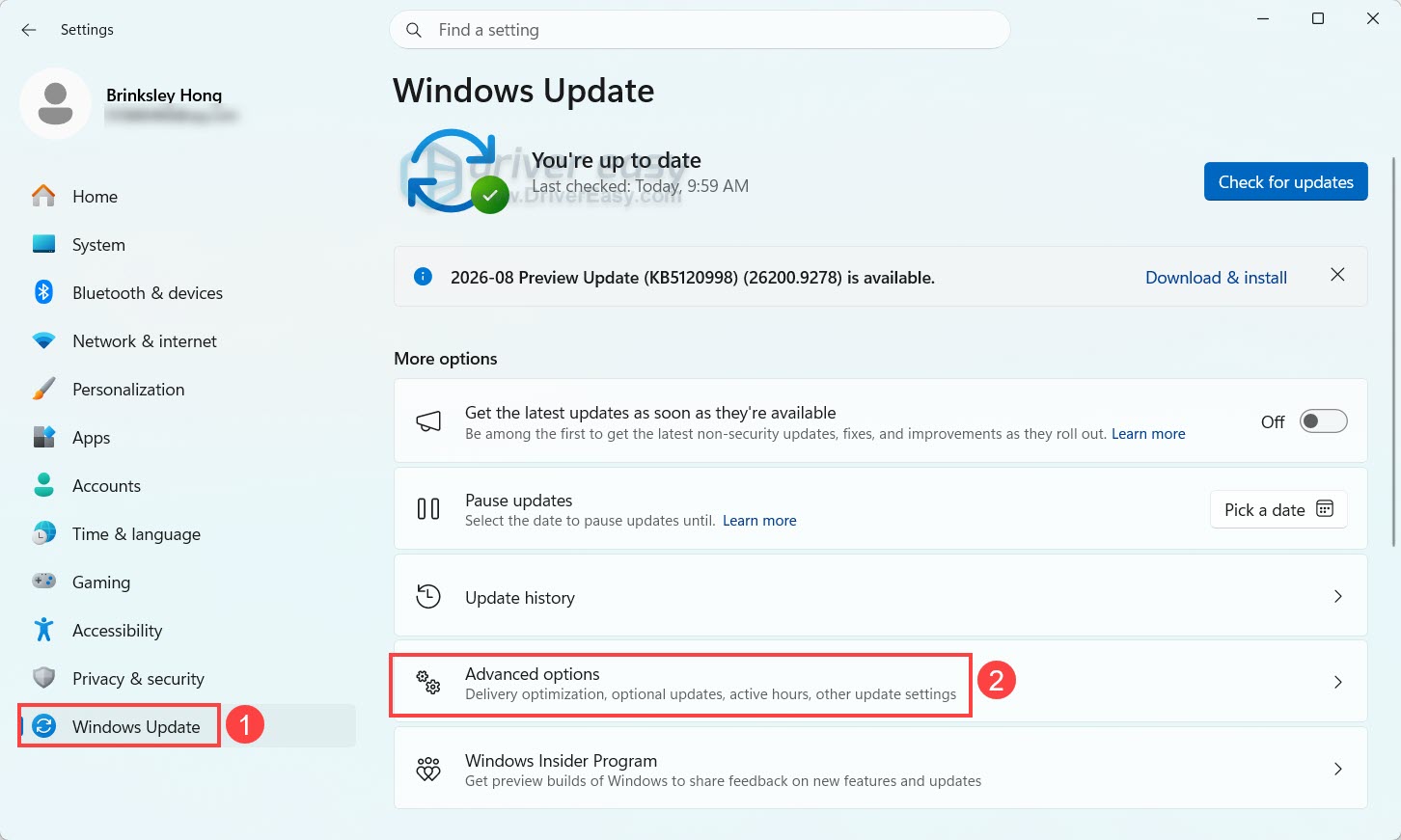This screenshot has width=1401, height=840.
Task: Click the Privacy & security shield icon
Action: pyautogui.click(x=43, y=678)
